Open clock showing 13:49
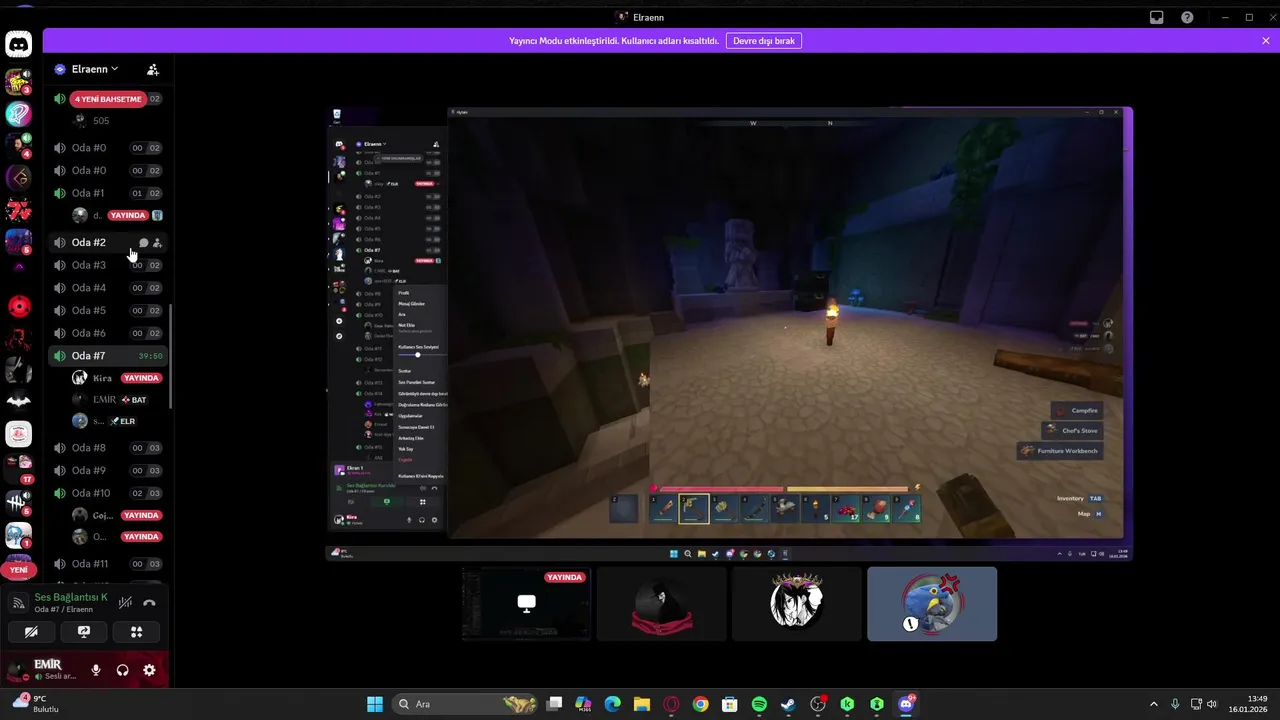This screenshot has height=720, width=1280. pos(1250,704)
